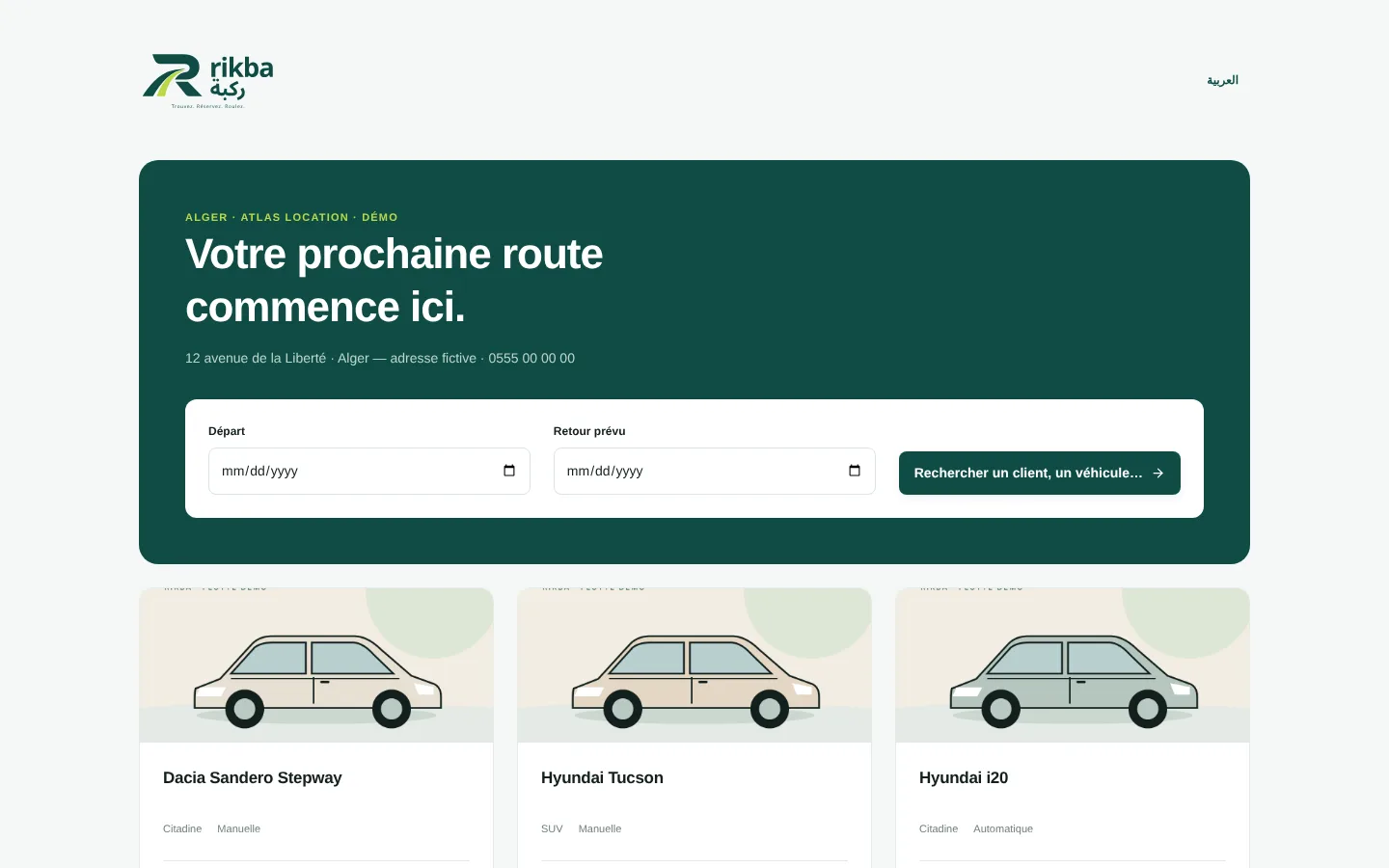Open the Hyundai i20 car image
The height and width of the screenshot is (868, 1389).
pos(1073,665)
